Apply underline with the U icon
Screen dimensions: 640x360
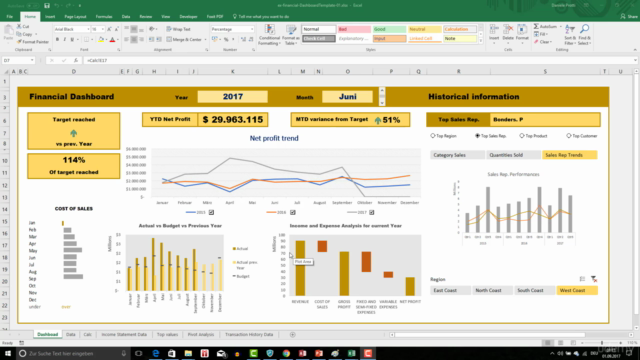[72, 40]
